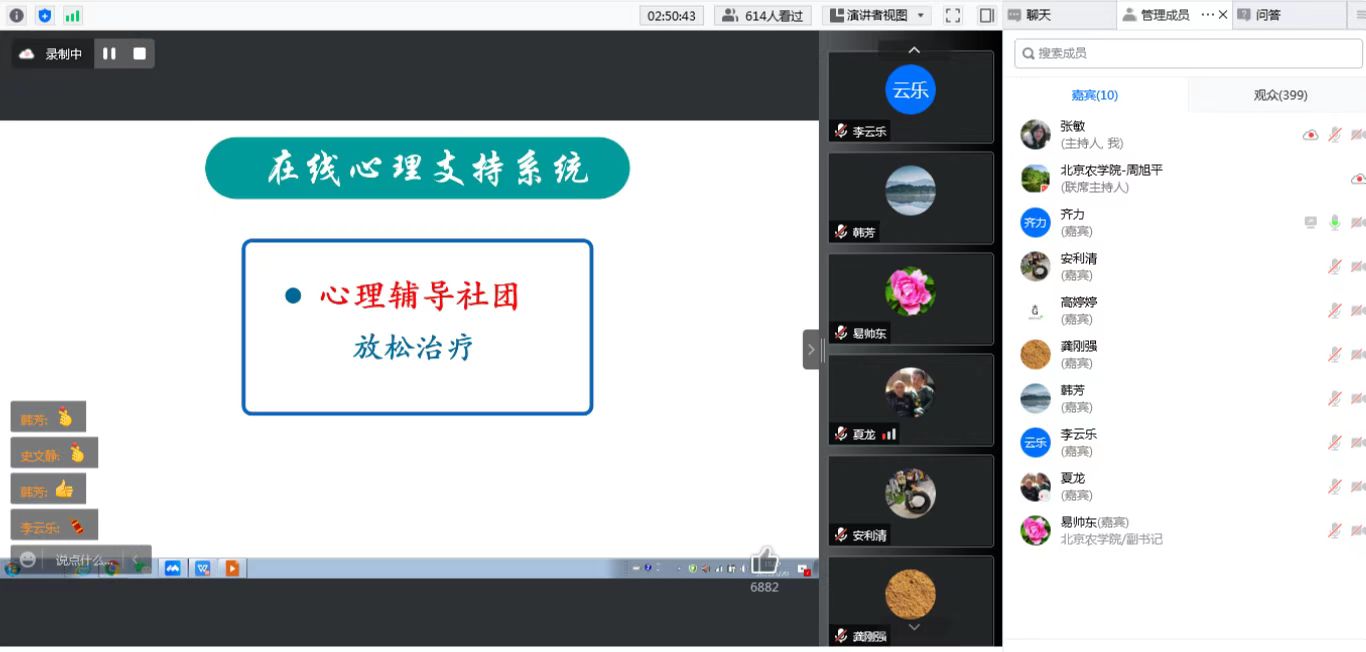Collapse the video strip with arrow handle

(811, 350)
